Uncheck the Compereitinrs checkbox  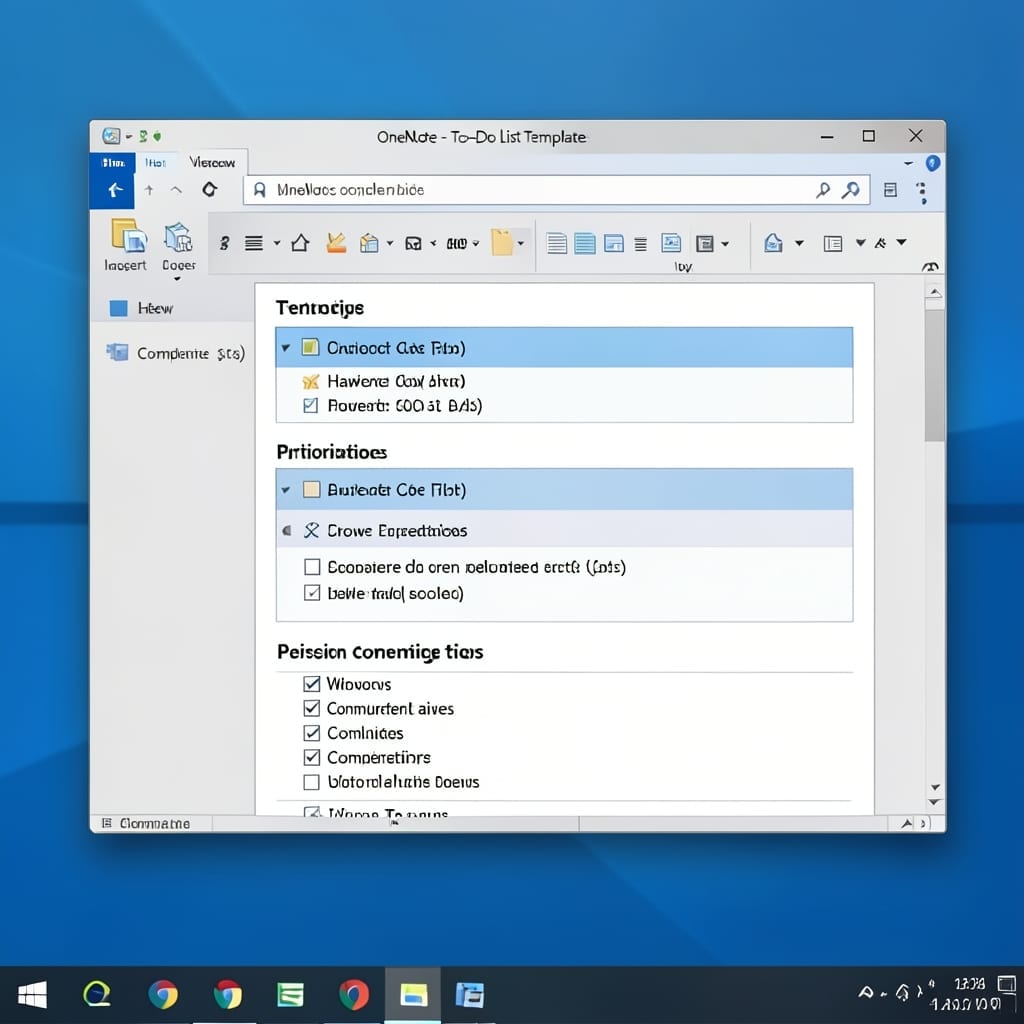tap(312, 757)
